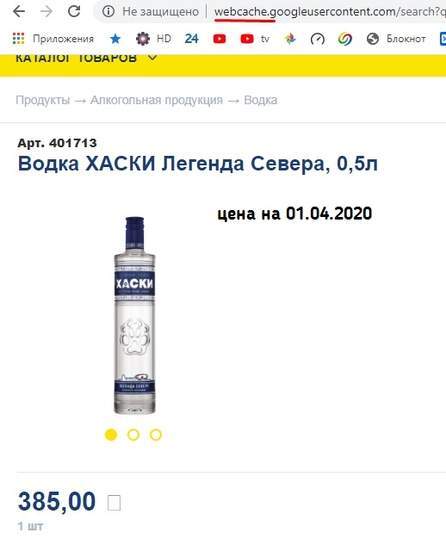Open the speedometer bookmark icon
Image resolution: width=446 pixels, height=545 pixels.
(x=317, y=39)
